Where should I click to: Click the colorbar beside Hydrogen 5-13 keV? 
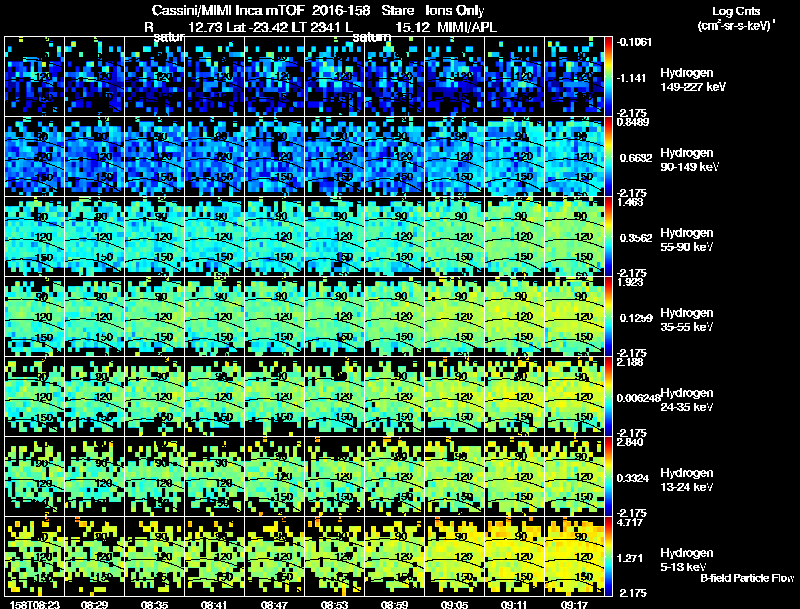click(608, 556)
